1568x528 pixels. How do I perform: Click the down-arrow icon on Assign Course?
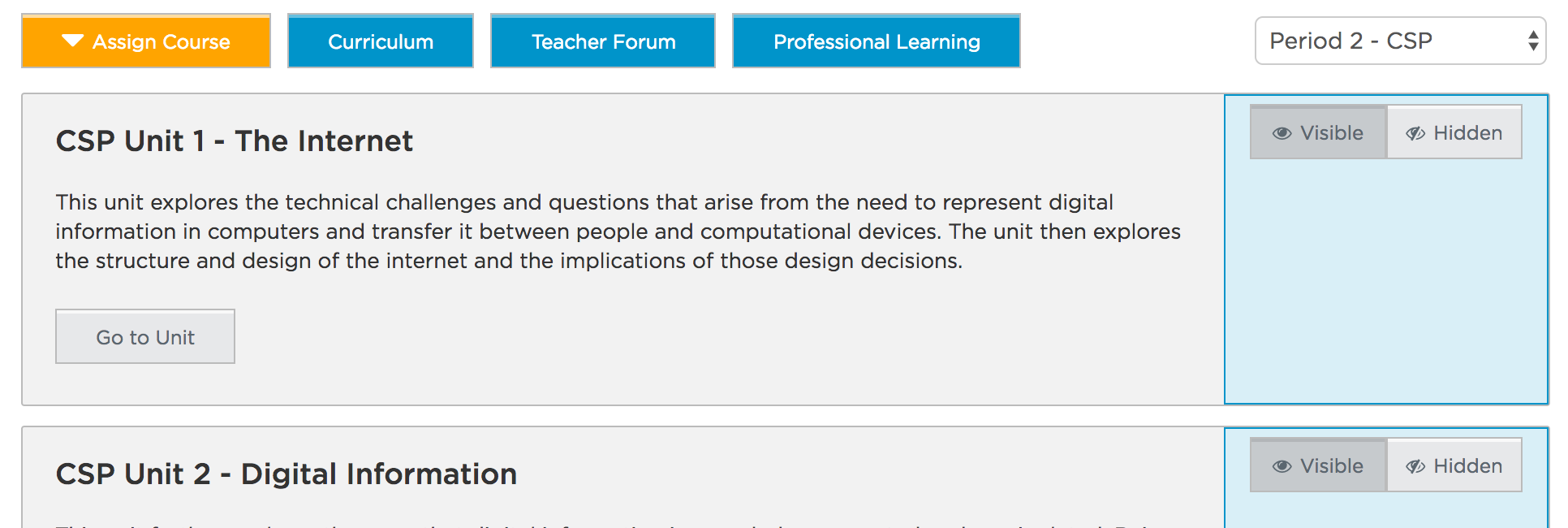tap(73, 41)
